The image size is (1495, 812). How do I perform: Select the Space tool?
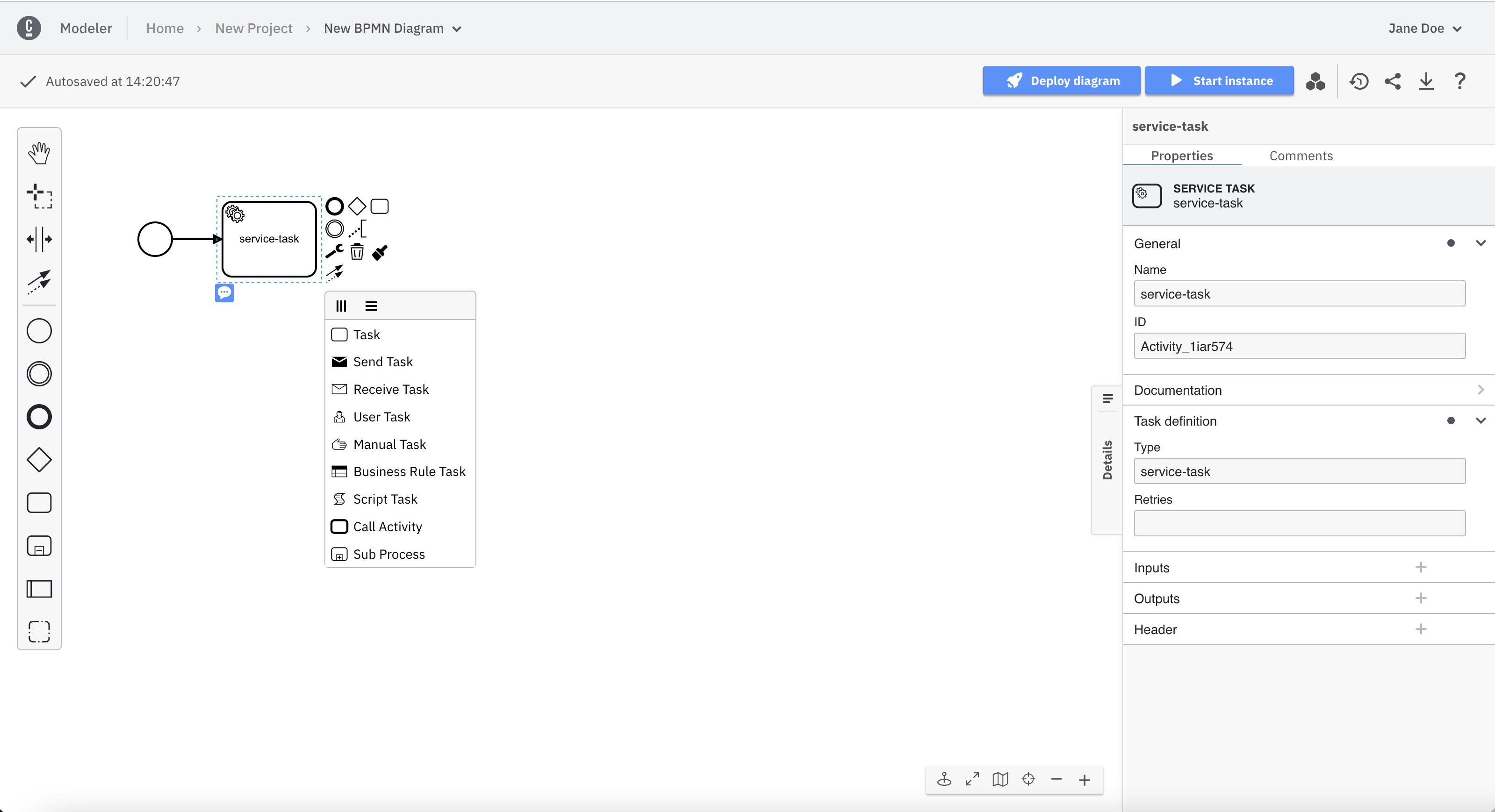click(39, 238)
